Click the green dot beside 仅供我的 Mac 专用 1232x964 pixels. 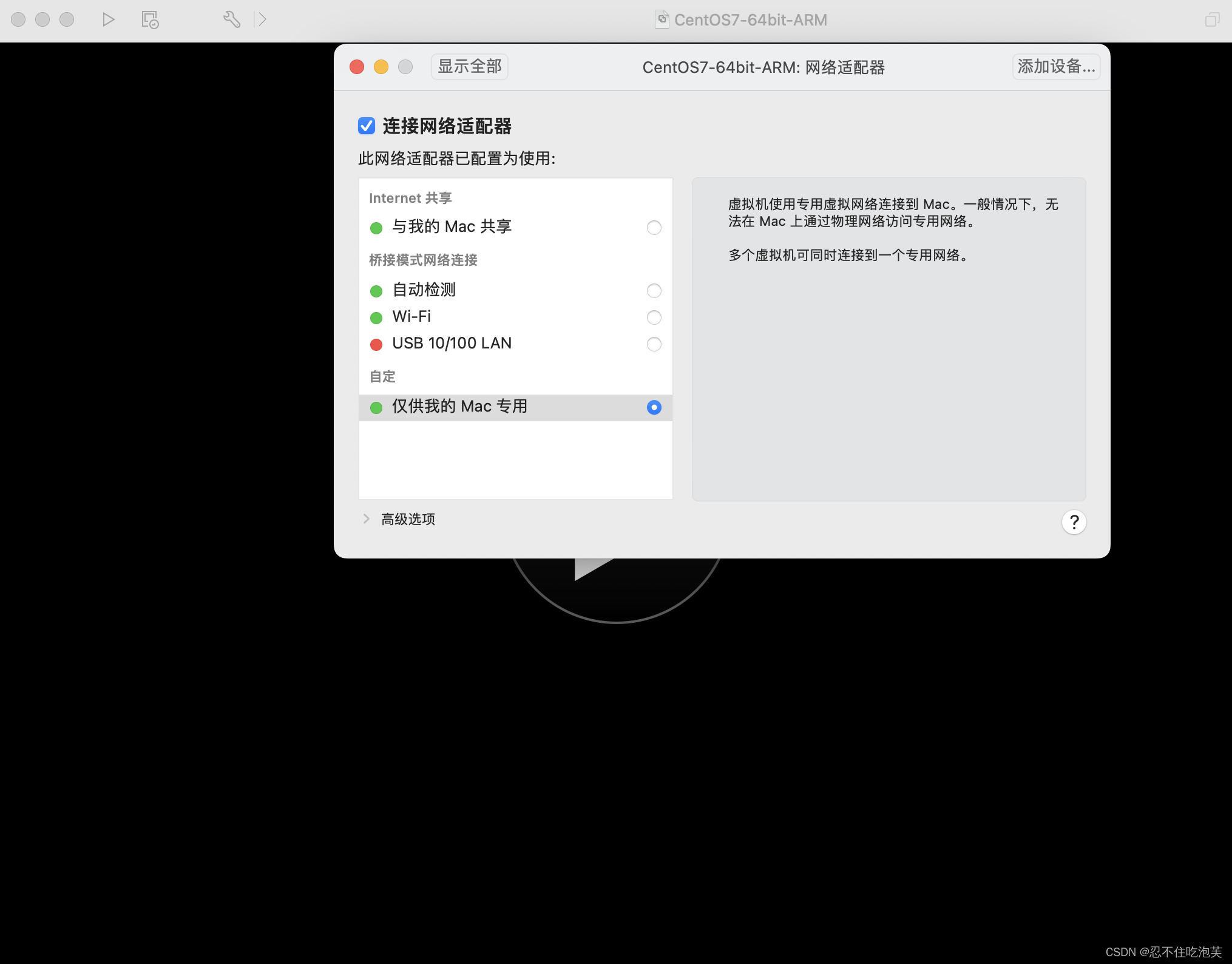click(376, 408)
